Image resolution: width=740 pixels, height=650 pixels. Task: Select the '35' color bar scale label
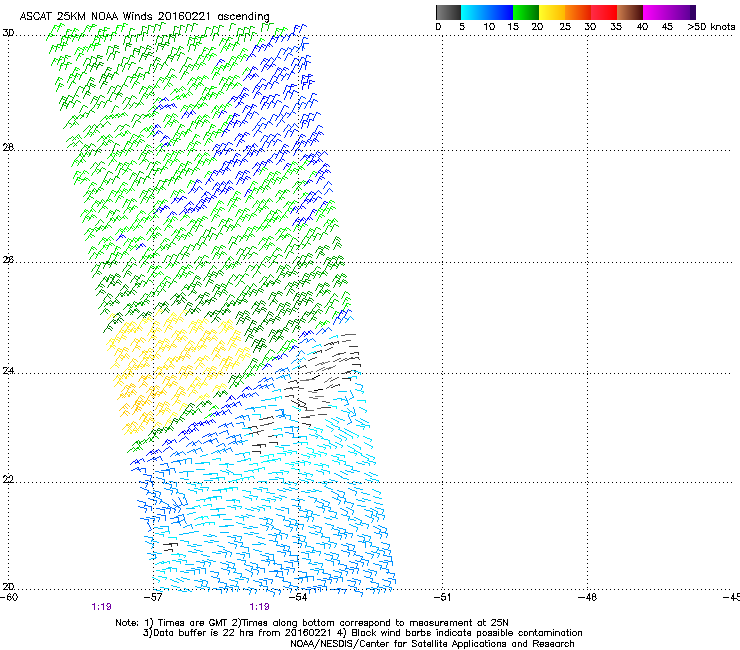(616, 27)
